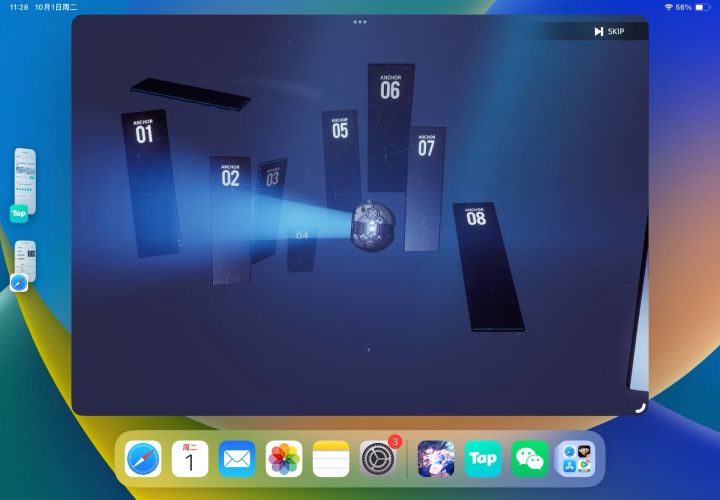Check the battery indicator icon
Viewport: 720px width, 500px height.
(x=703, y=7)
